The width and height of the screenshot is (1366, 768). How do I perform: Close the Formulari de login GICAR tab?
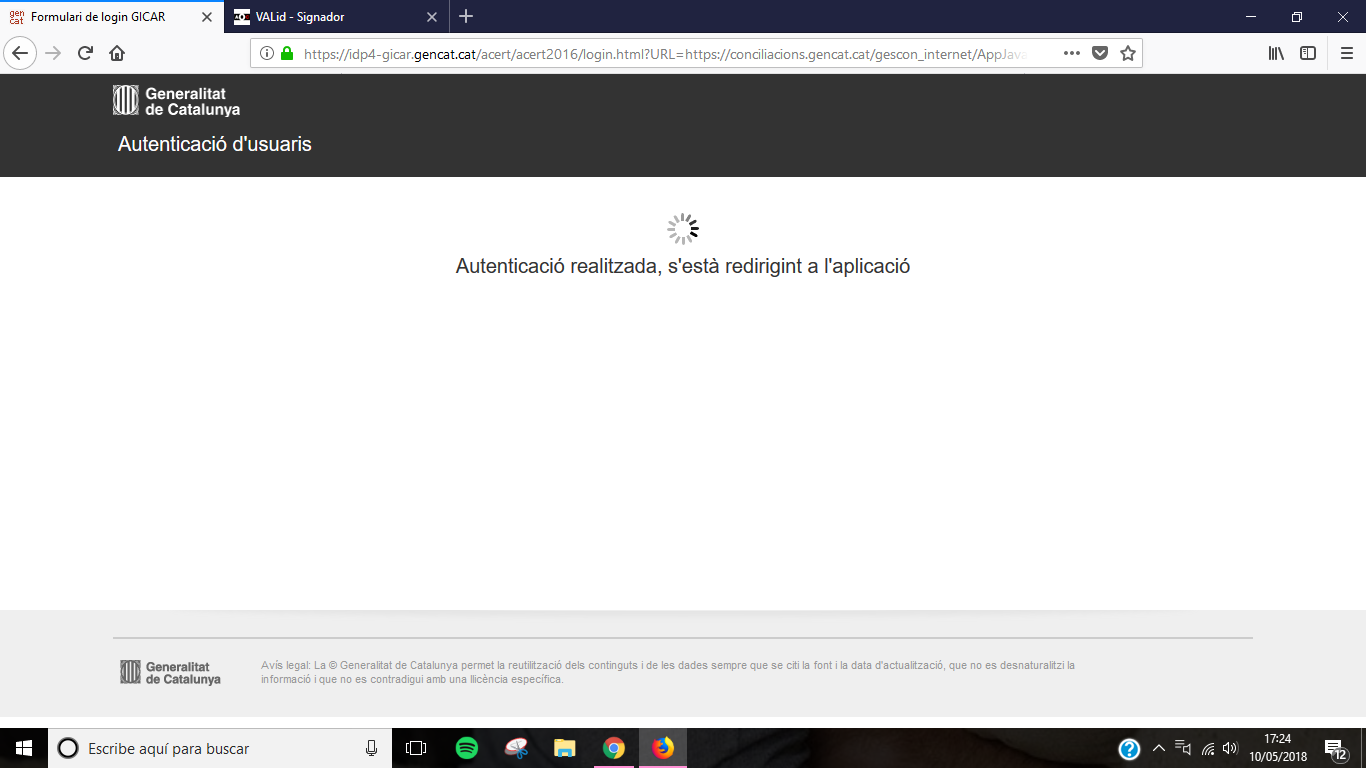coord(207,17)
